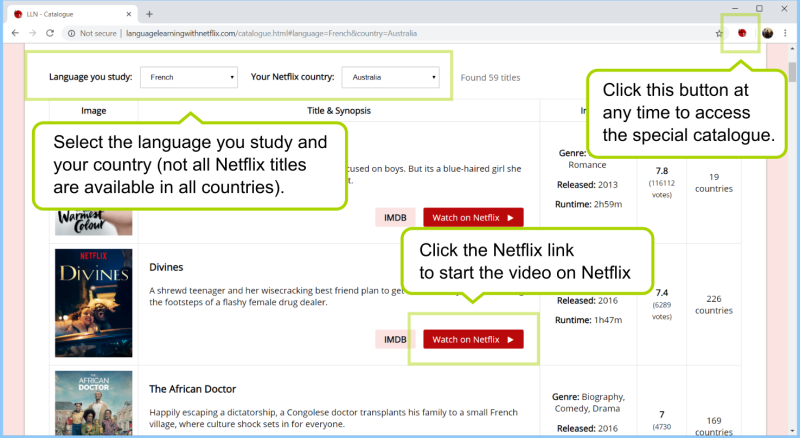
Task: Click the browser forward arrow
Action: pos(32,33)
